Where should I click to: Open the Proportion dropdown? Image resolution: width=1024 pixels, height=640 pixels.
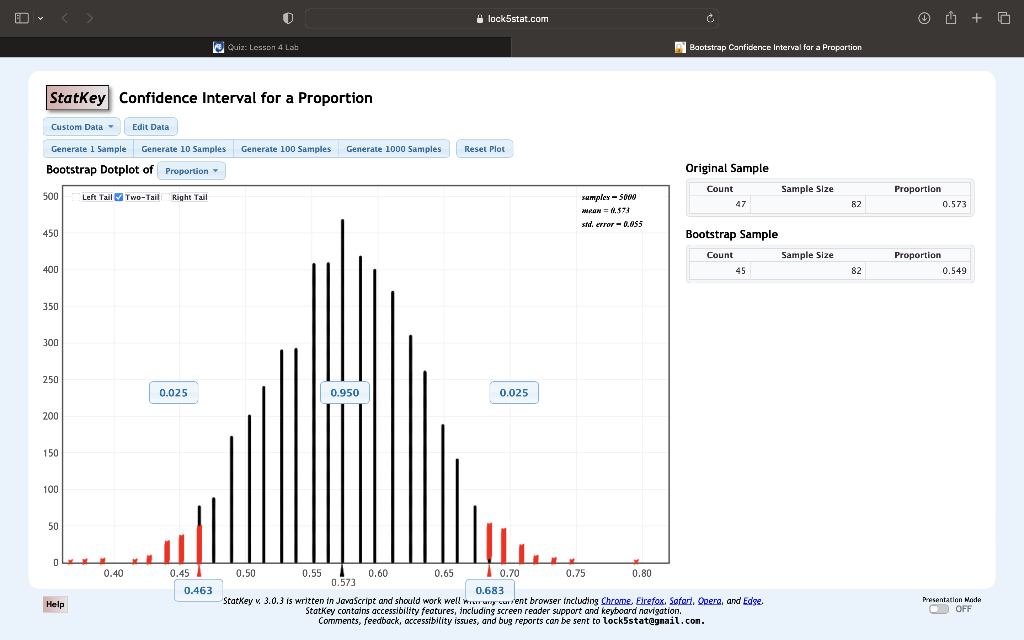191,170
